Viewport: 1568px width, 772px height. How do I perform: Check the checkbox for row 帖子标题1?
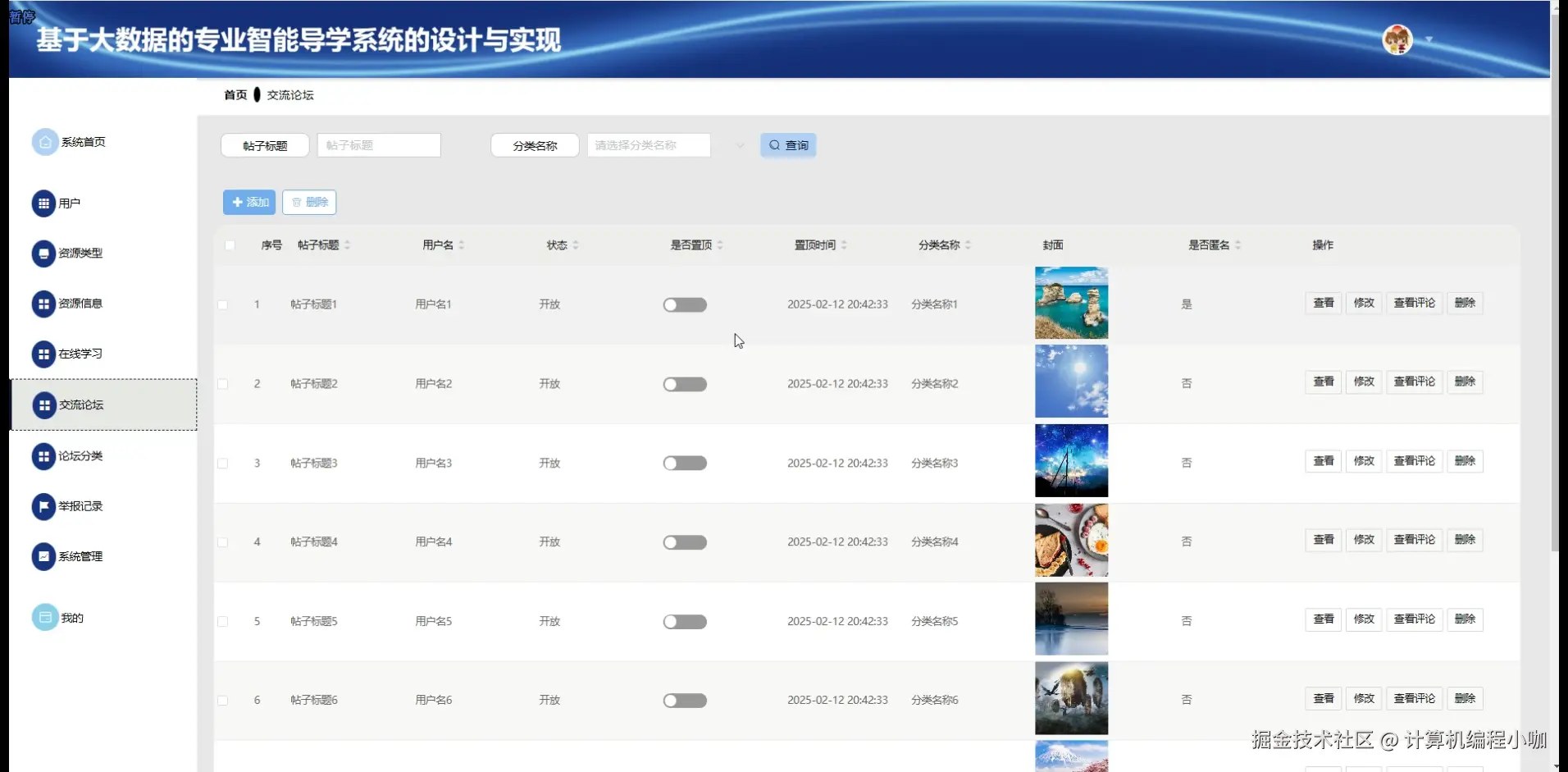pos(222,305)
